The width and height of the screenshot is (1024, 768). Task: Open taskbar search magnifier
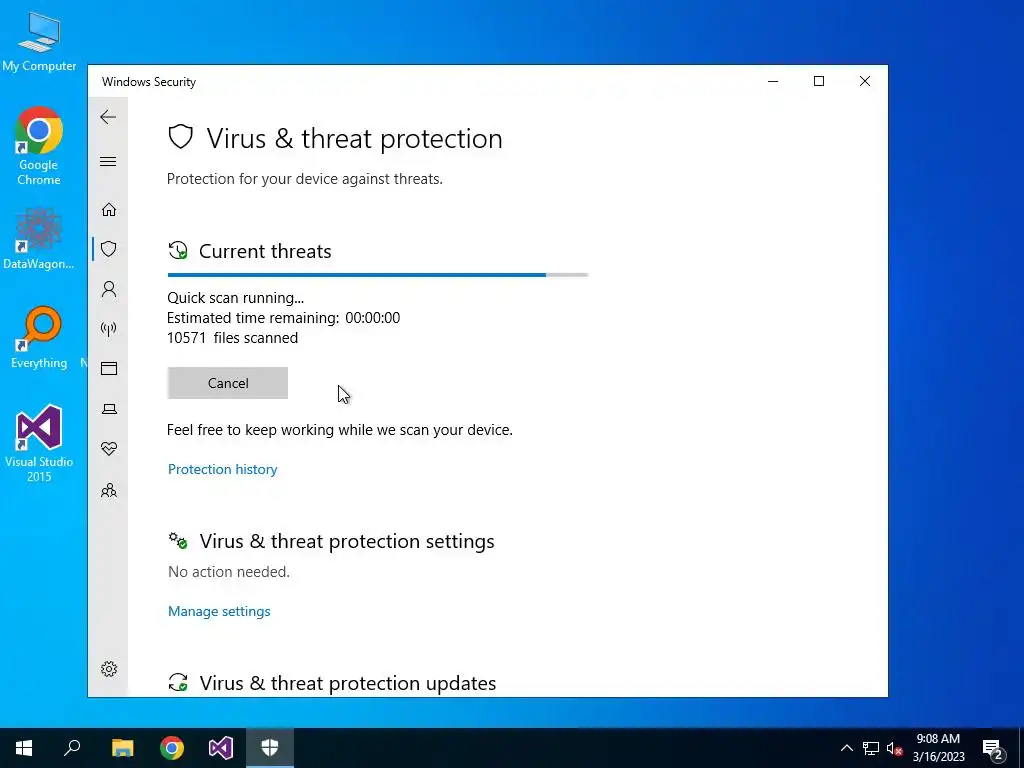point(72,748)
